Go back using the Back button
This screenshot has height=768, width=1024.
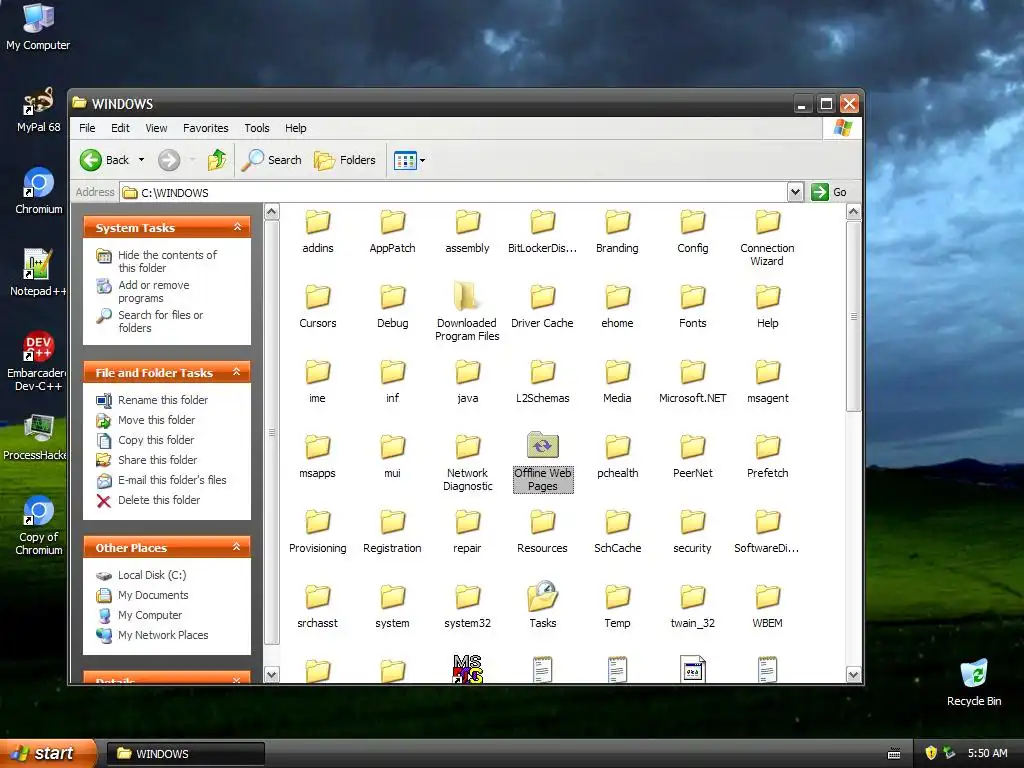104,160
